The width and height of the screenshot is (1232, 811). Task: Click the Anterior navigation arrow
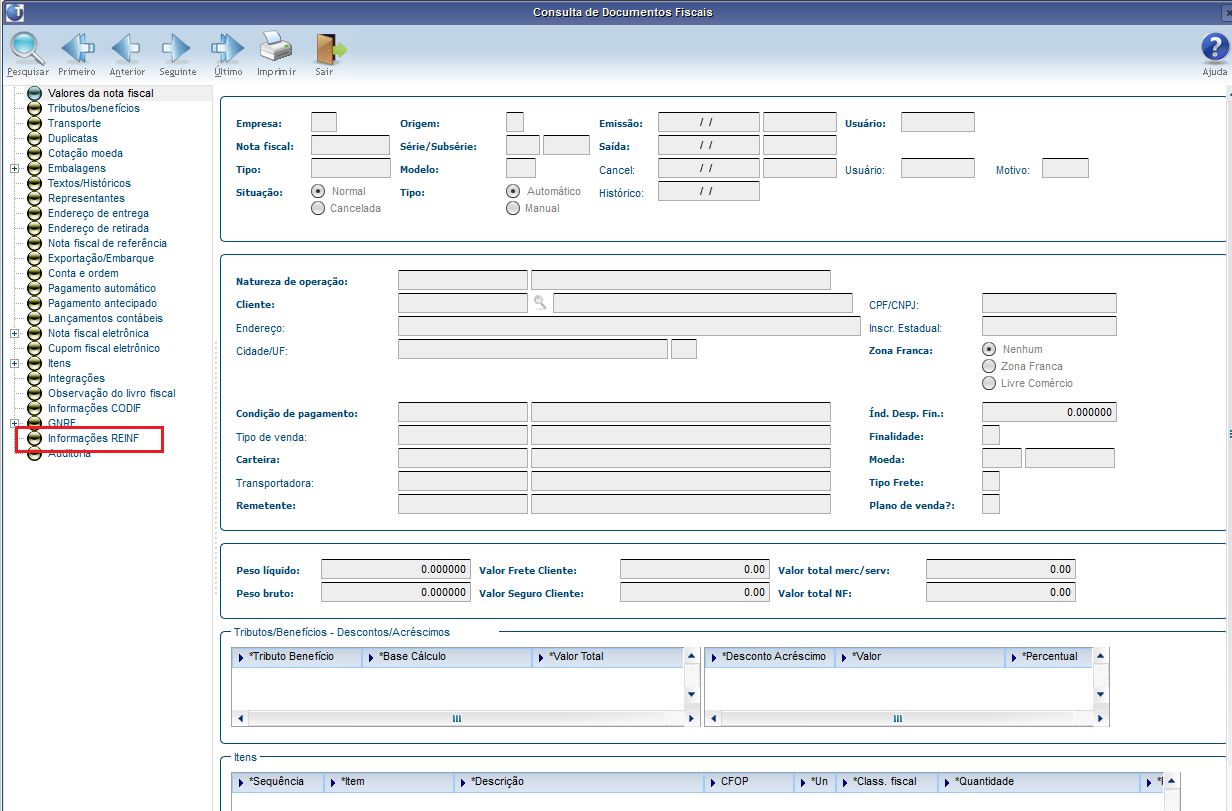(x=127, y=48)
